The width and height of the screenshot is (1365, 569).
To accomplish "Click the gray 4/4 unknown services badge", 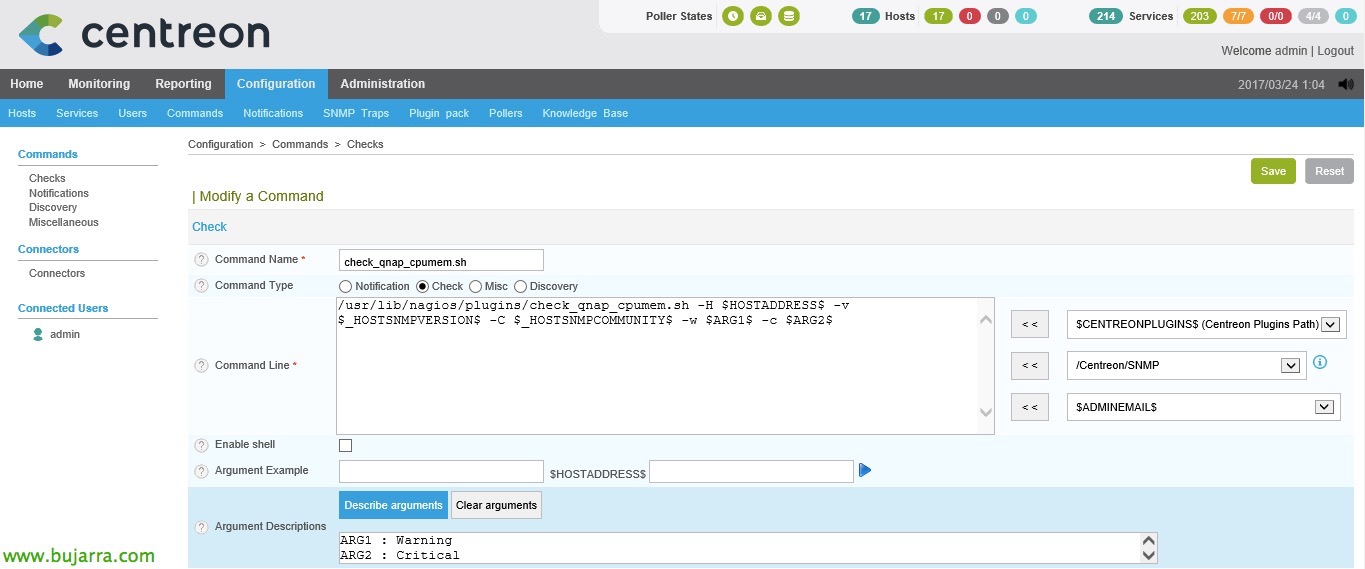I will click(1314, 16).
